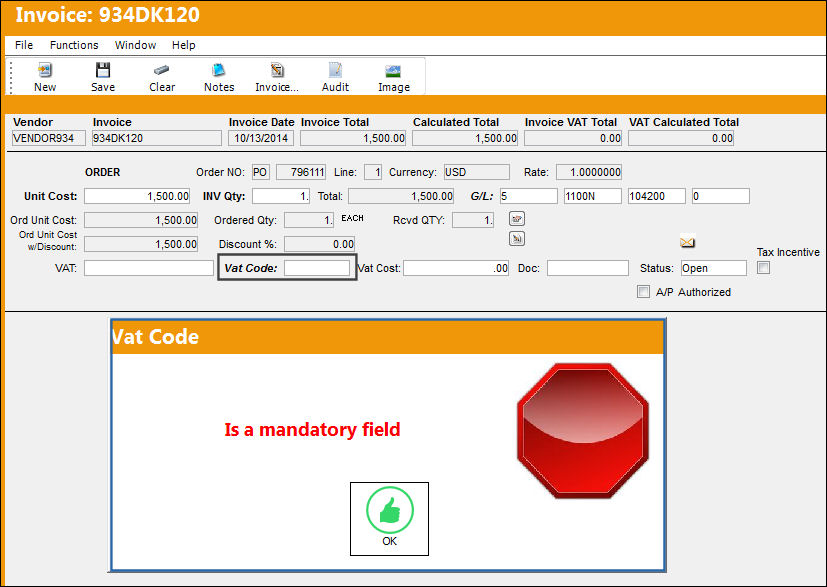Check the A/P Authorized checkbox
Viewport: 827px width, 587px height.
coord(643,292)
